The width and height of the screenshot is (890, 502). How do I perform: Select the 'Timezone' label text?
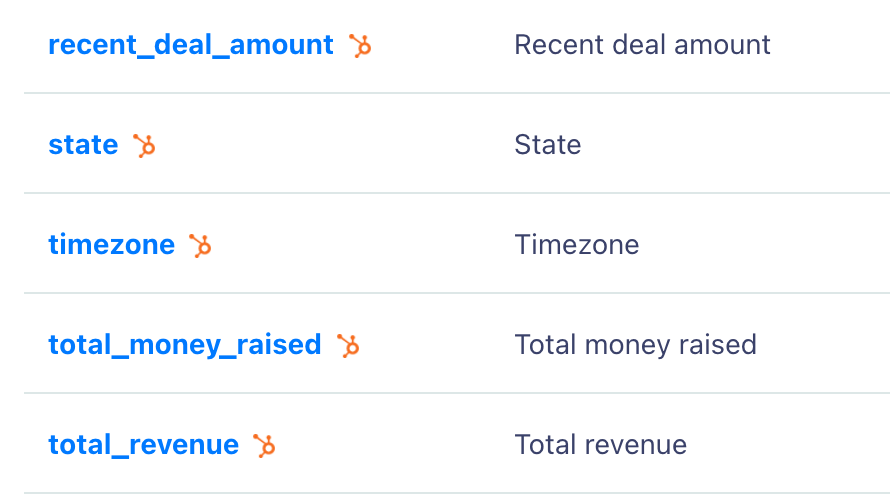coord(577,245)
